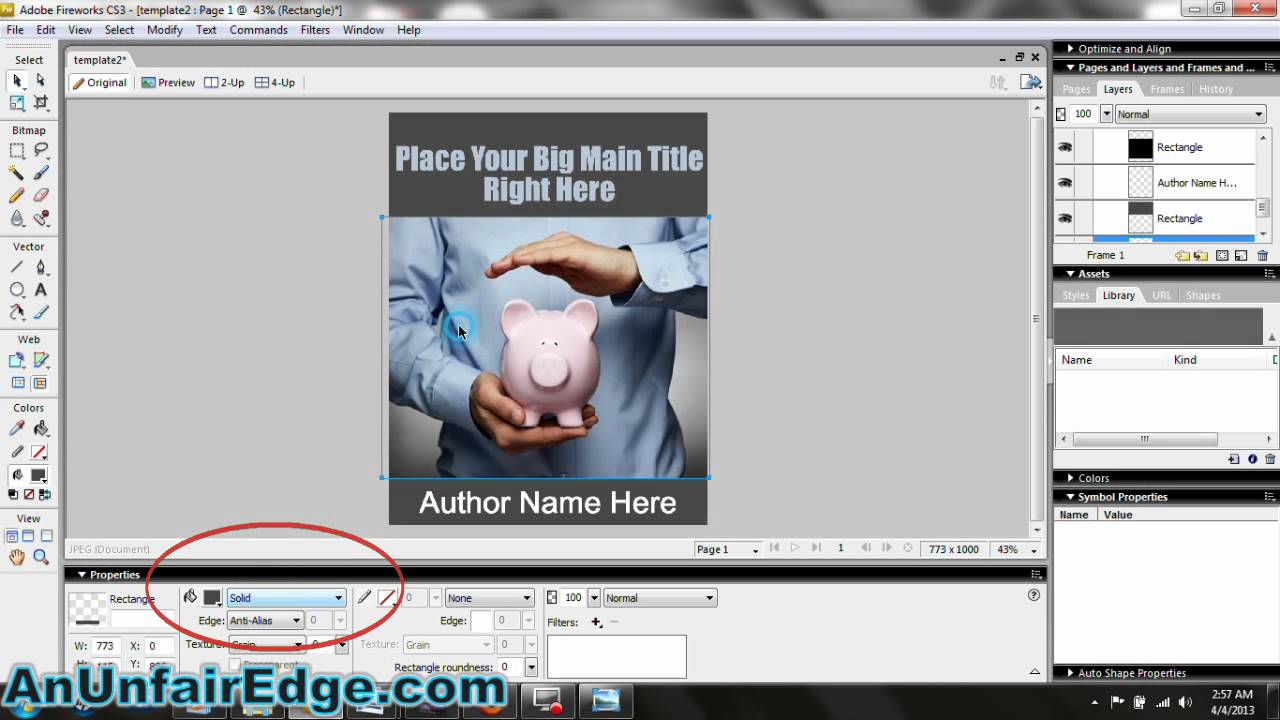Open the Layers panel blend mode dropdown

(1190, 114)
